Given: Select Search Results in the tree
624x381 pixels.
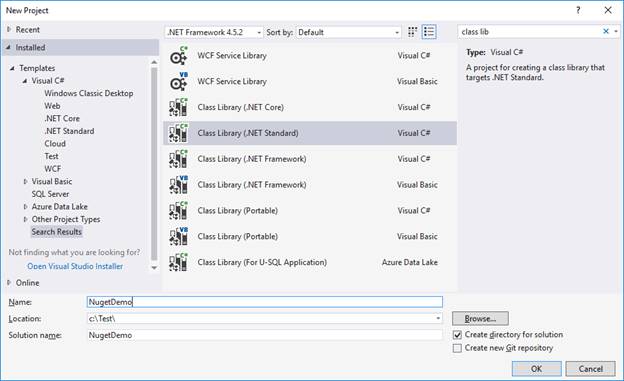Looking at the screenshot, I should tap(57, 232).
